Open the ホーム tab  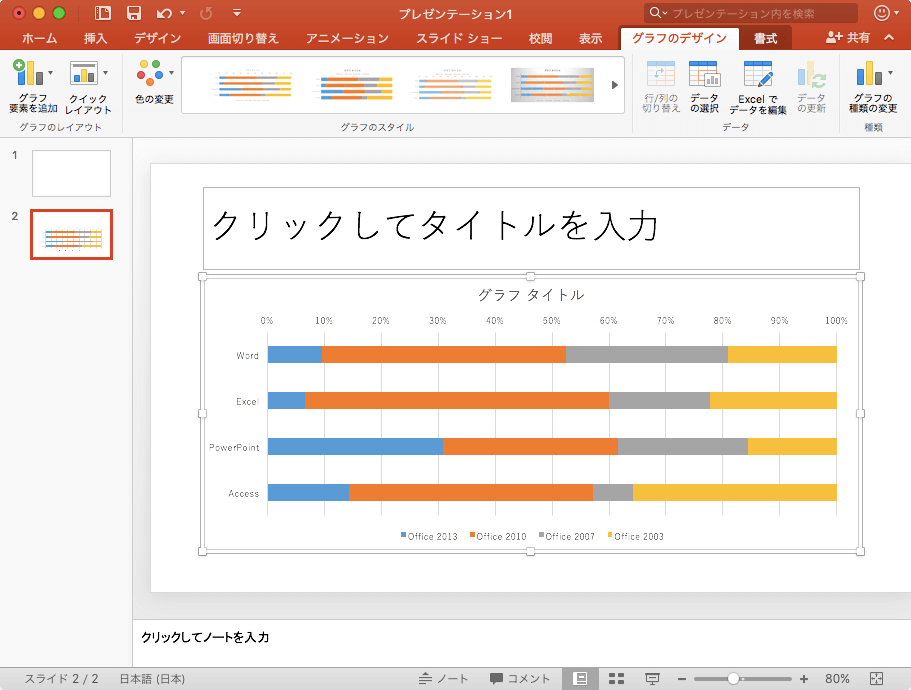40,38
